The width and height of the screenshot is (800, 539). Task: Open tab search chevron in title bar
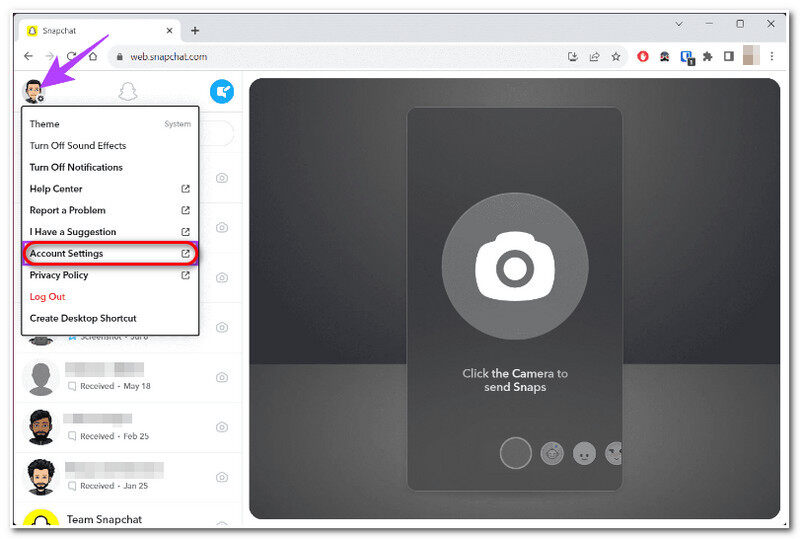pos(679,24)
